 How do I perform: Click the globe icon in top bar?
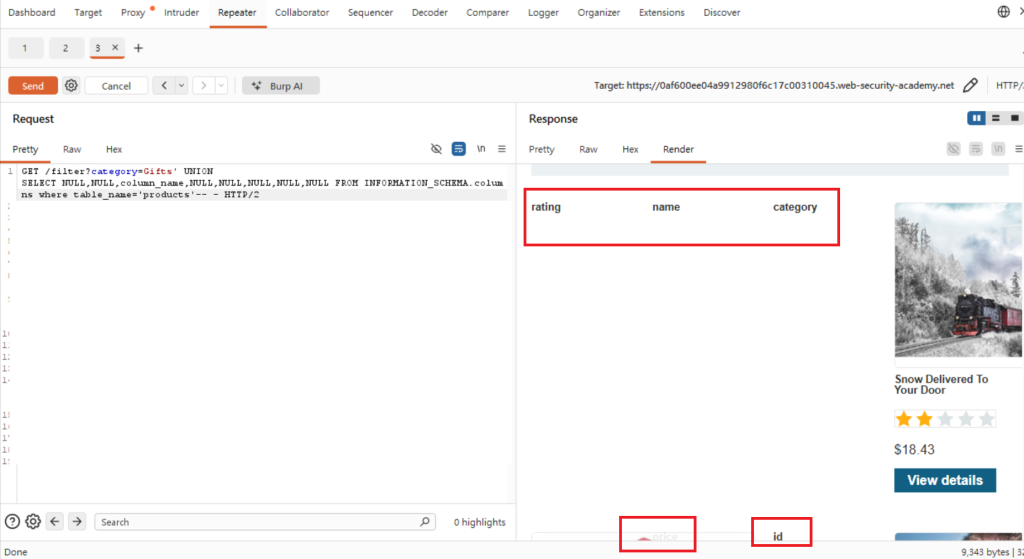[1004, 12]
